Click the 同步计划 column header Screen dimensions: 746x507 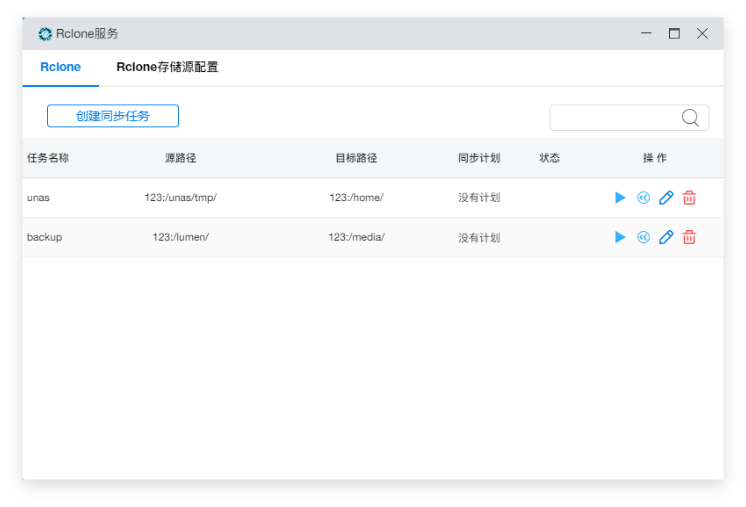click(x=479, y=158)
